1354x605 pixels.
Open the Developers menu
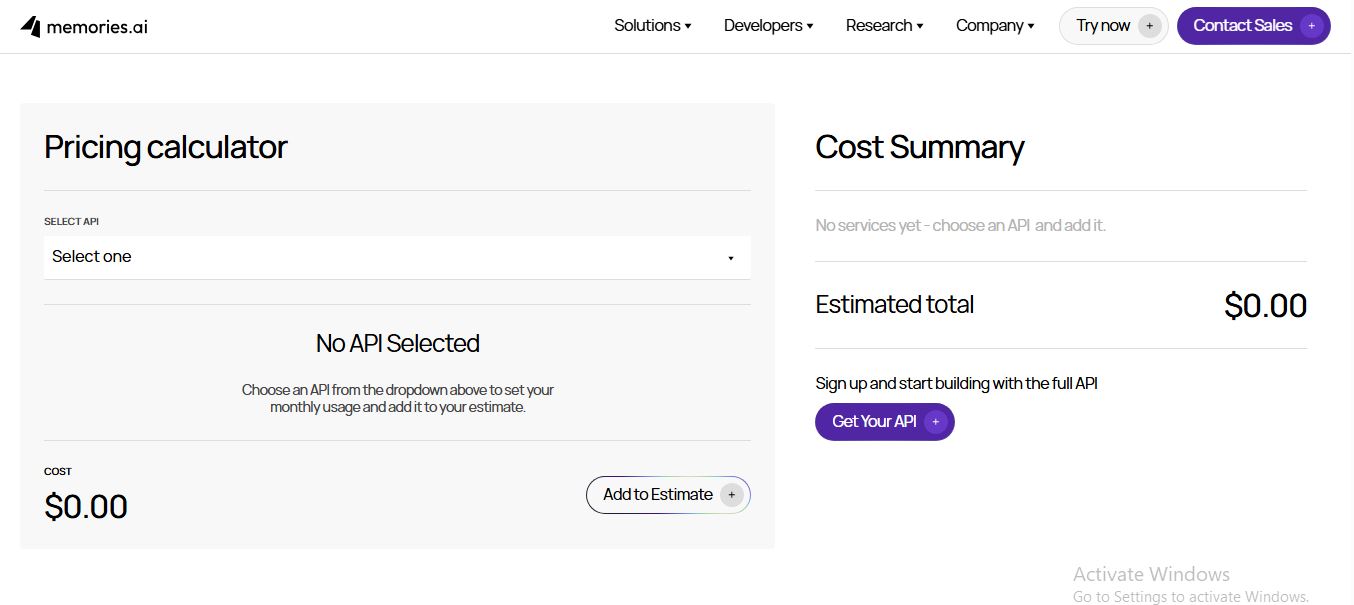click(769, 26)
